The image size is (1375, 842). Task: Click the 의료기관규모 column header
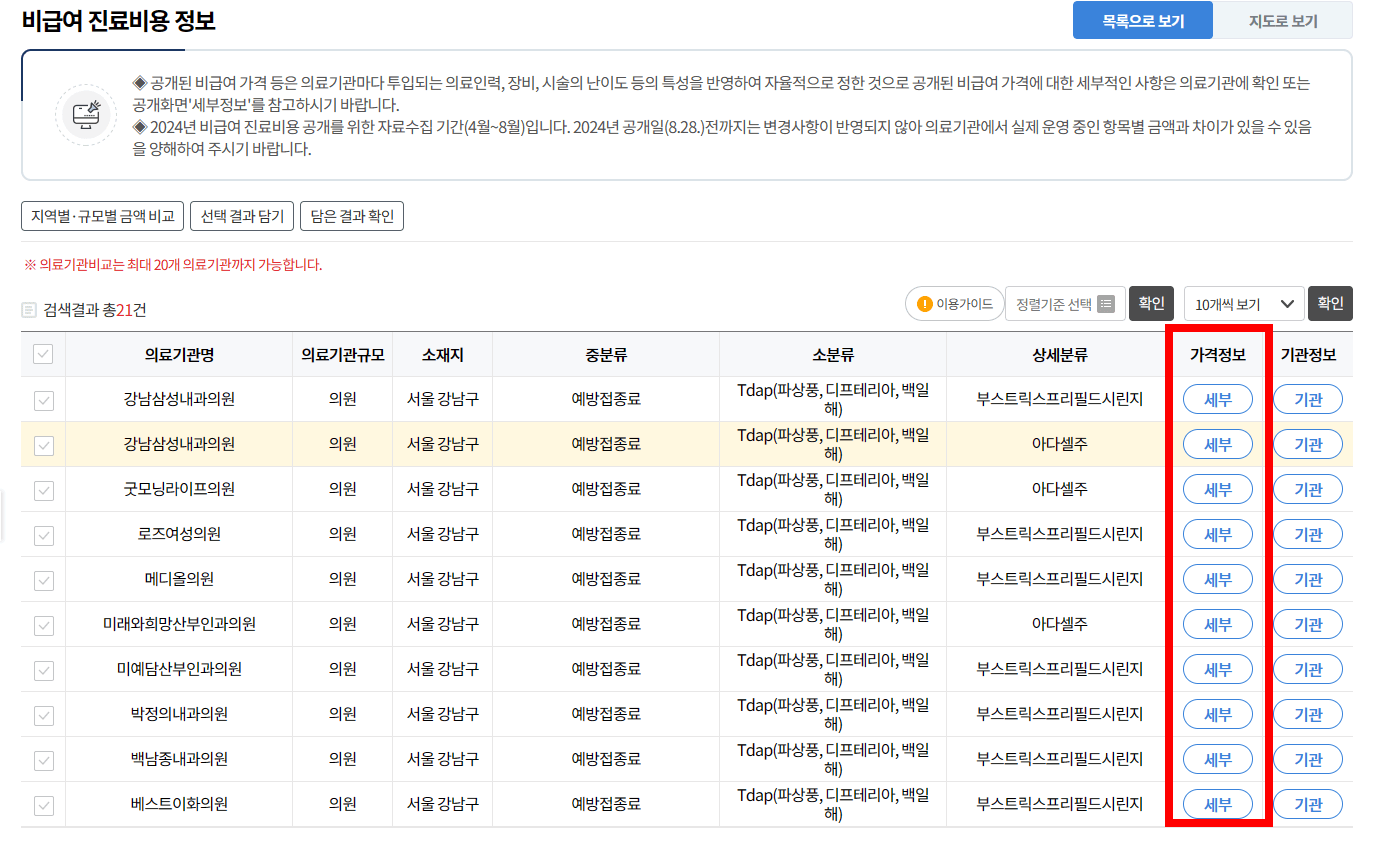[343, 354]
